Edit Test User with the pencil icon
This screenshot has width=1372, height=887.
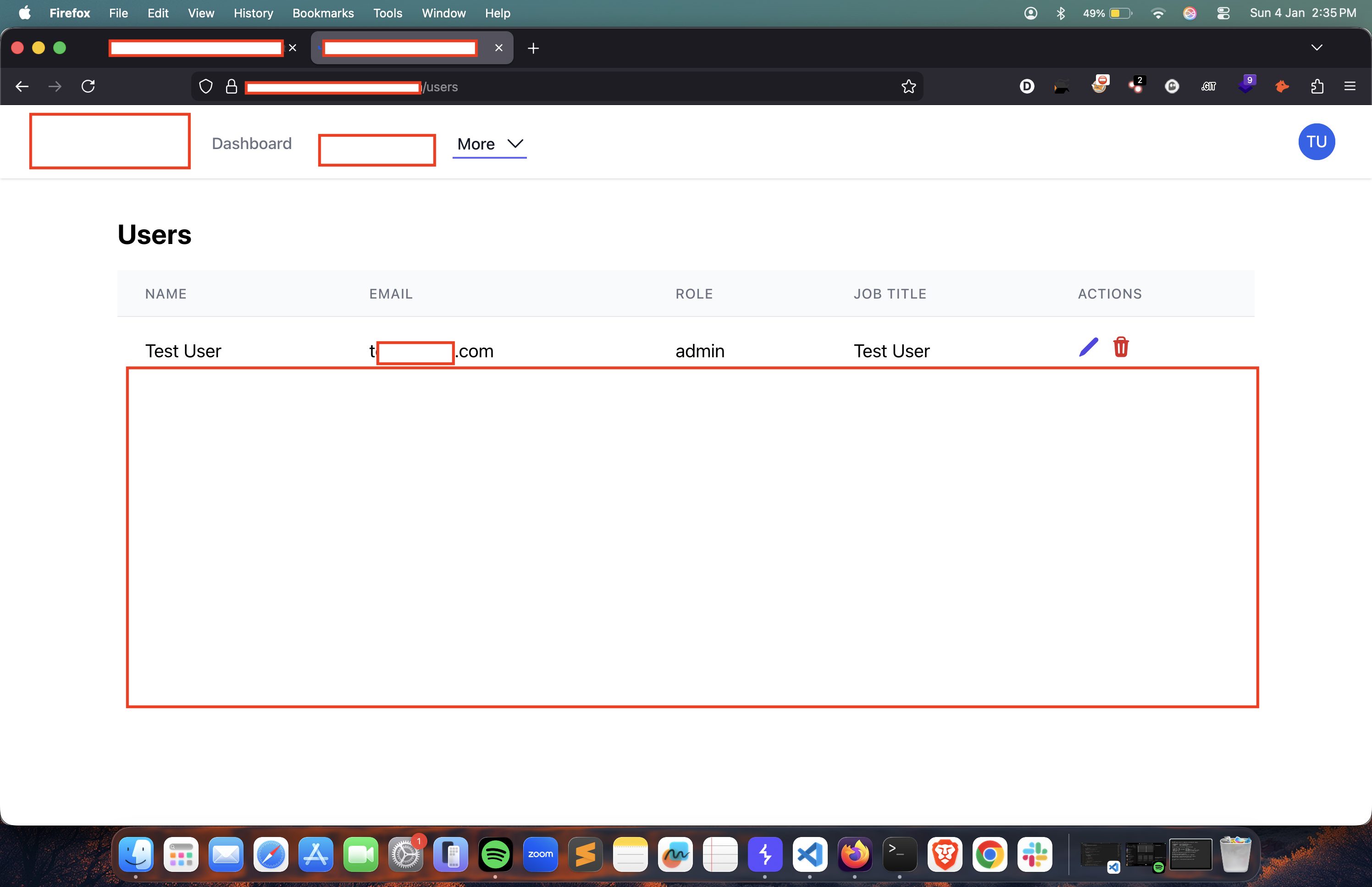tap(1088, 347)
